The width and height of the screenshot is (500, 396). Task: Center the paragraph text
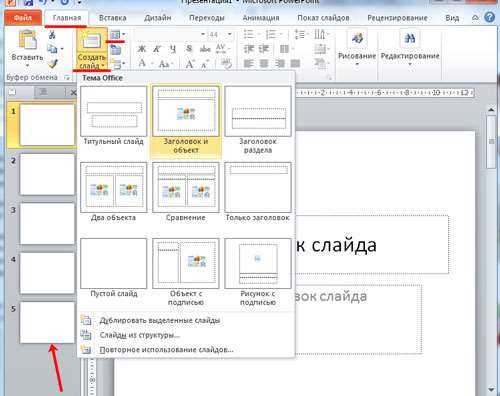pos(264,63)
